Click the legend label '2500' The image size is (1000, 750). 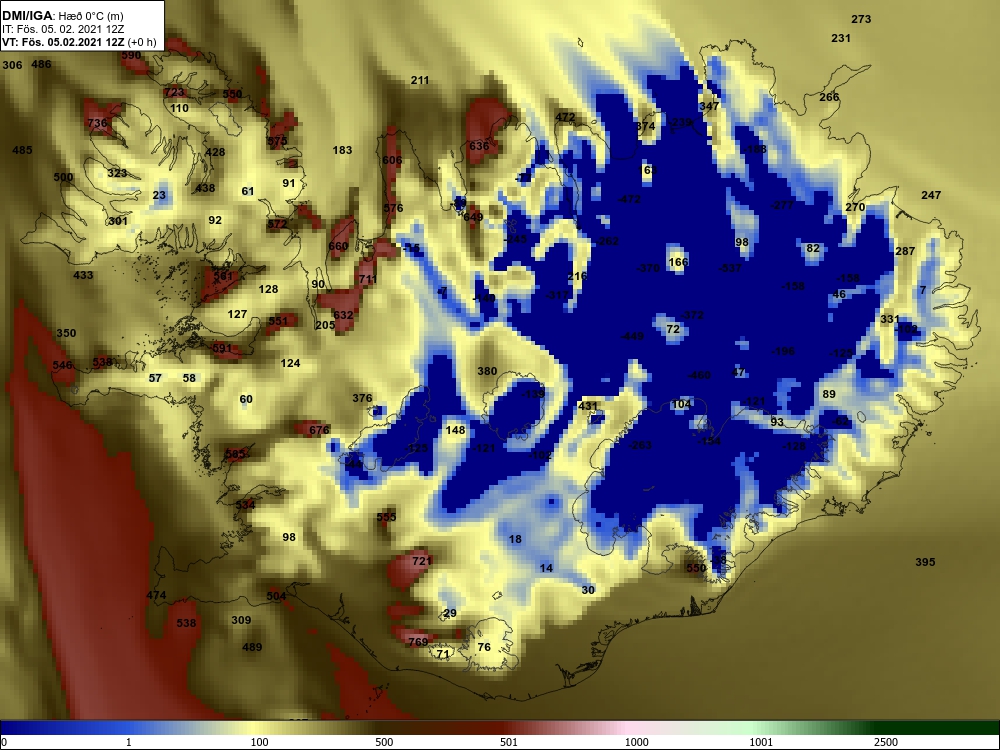point(885,742)
